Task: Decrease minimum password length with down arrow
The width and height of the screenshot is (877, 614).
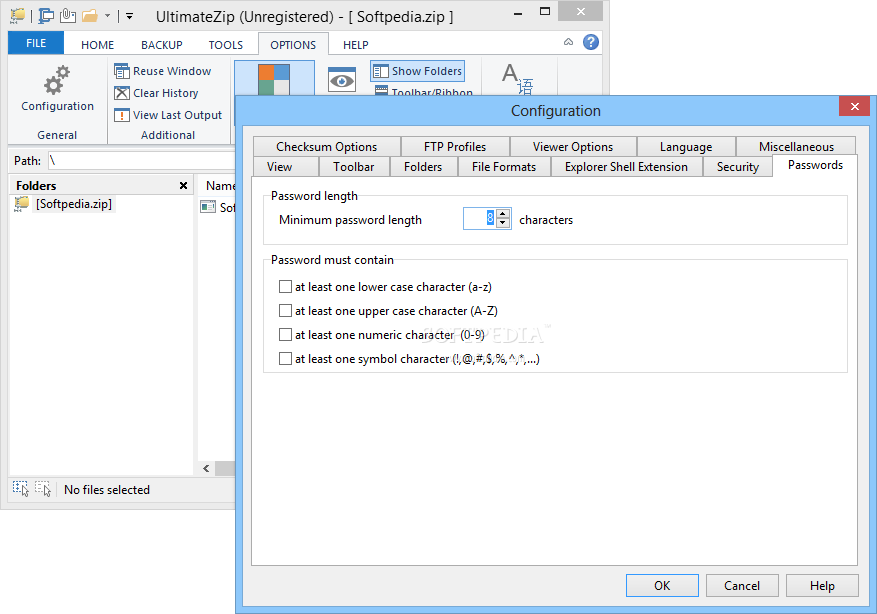Action: tap(503, 223)
